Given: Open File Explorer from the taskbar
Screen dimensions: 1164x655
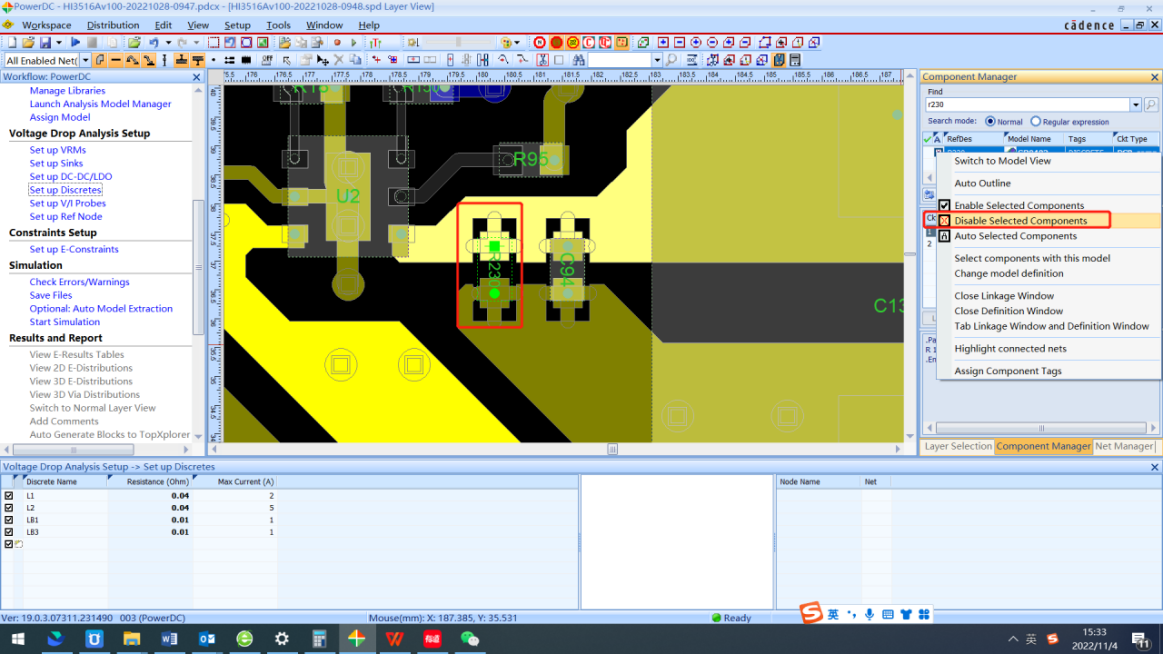Looking at the screenshot, I should [131, 639].
